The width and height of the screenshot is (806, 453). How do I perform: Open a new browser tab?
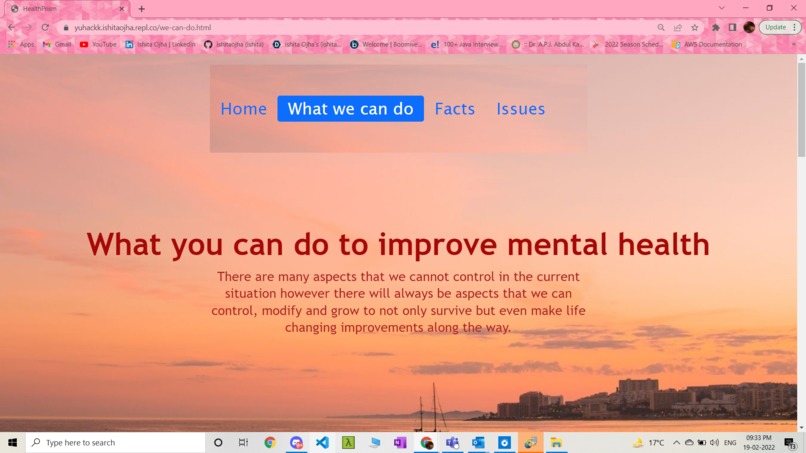[141, 9]
